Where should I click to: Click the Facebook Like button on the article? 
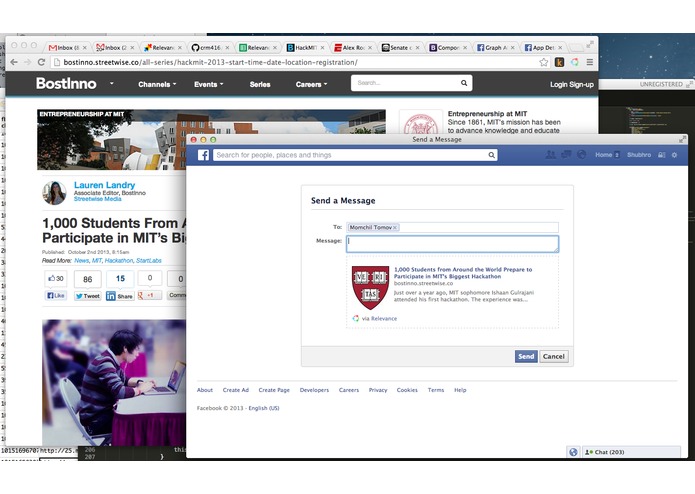pos(56,296)
